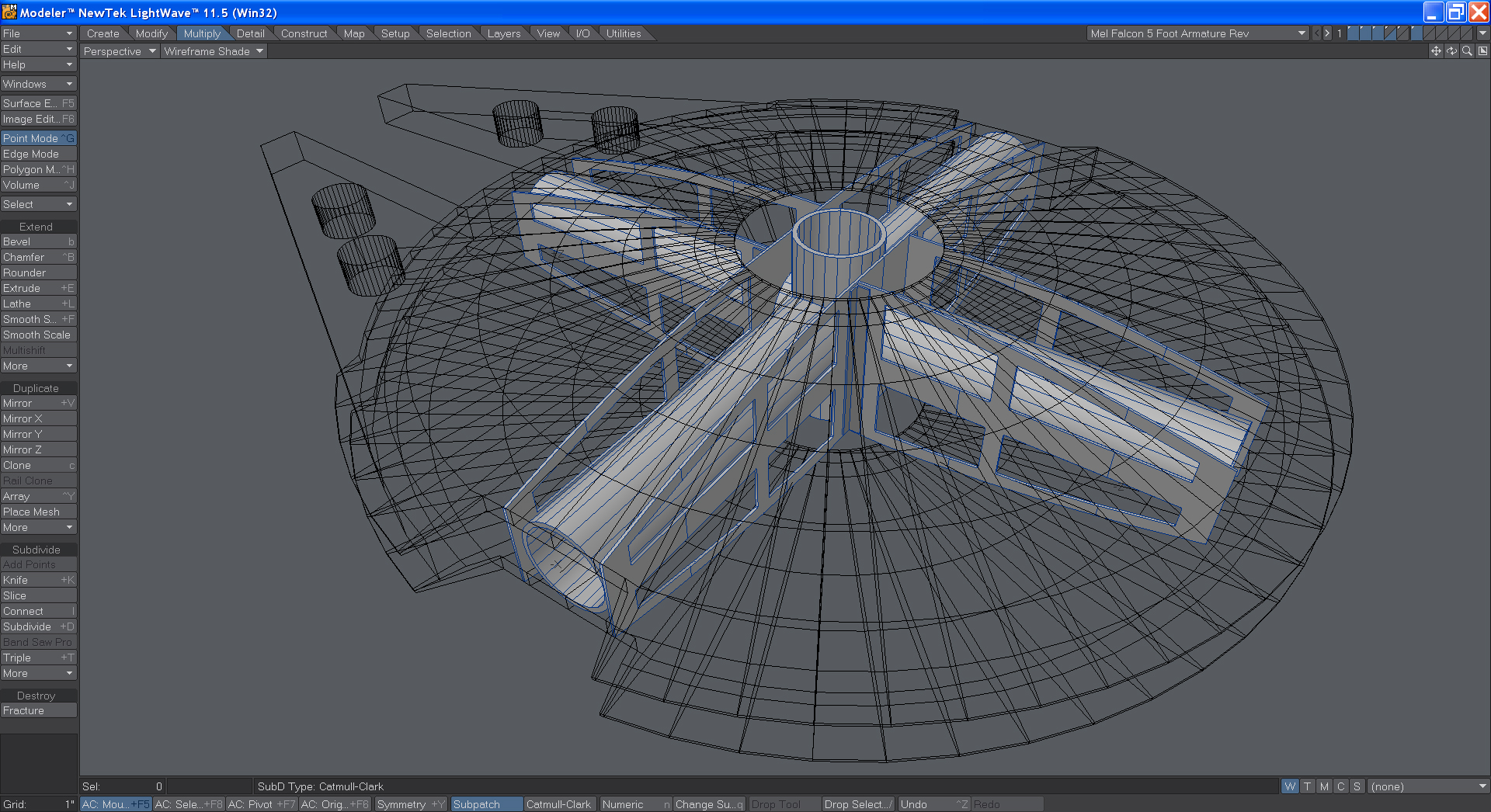Image resolution: width=1491 pixels, height=812 pixels.
Task: Toggle Symmetry mode
Action: click(411, 804)
